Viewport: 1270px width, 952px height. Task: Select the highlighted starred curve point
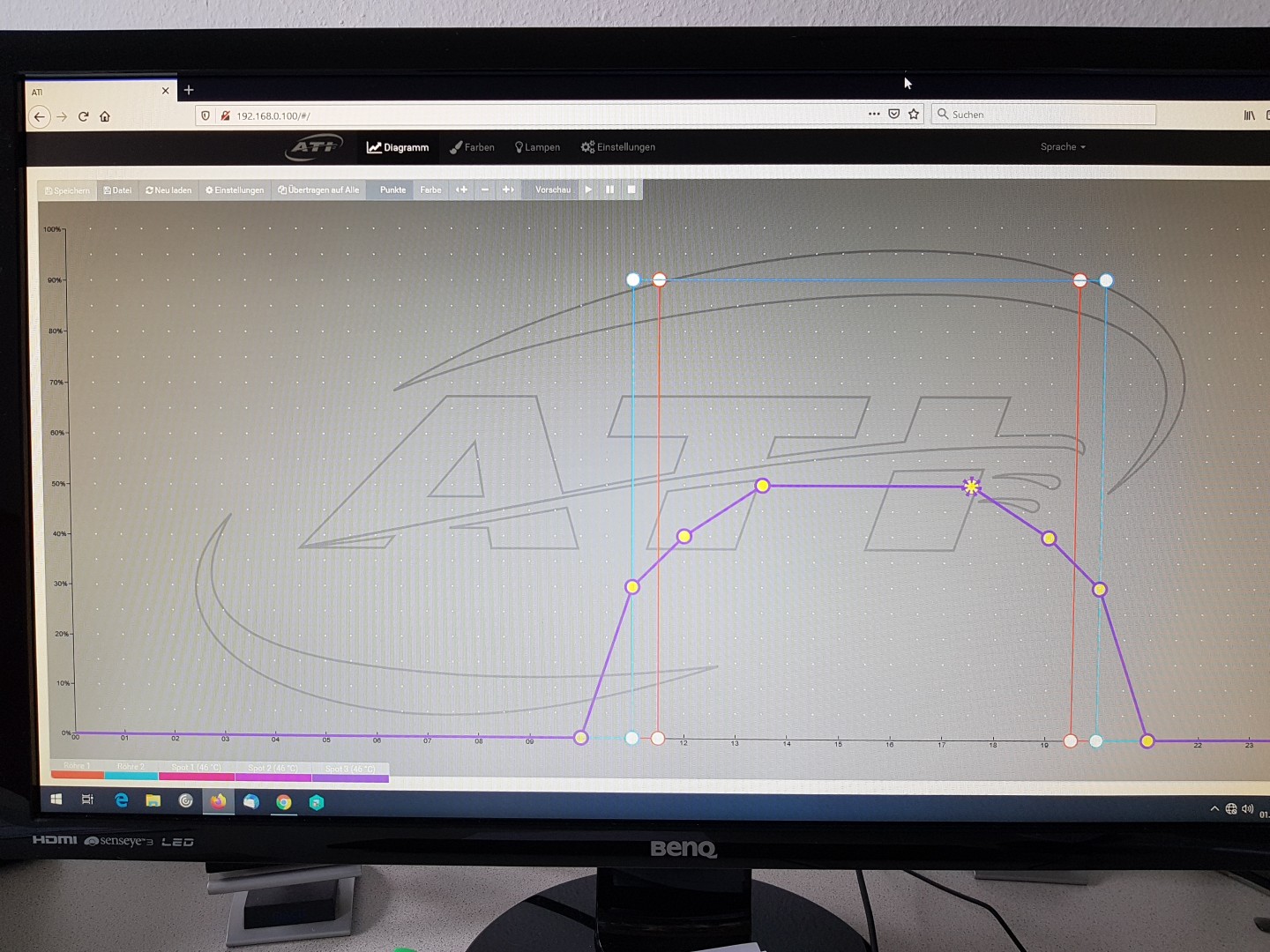coord(971,487)
